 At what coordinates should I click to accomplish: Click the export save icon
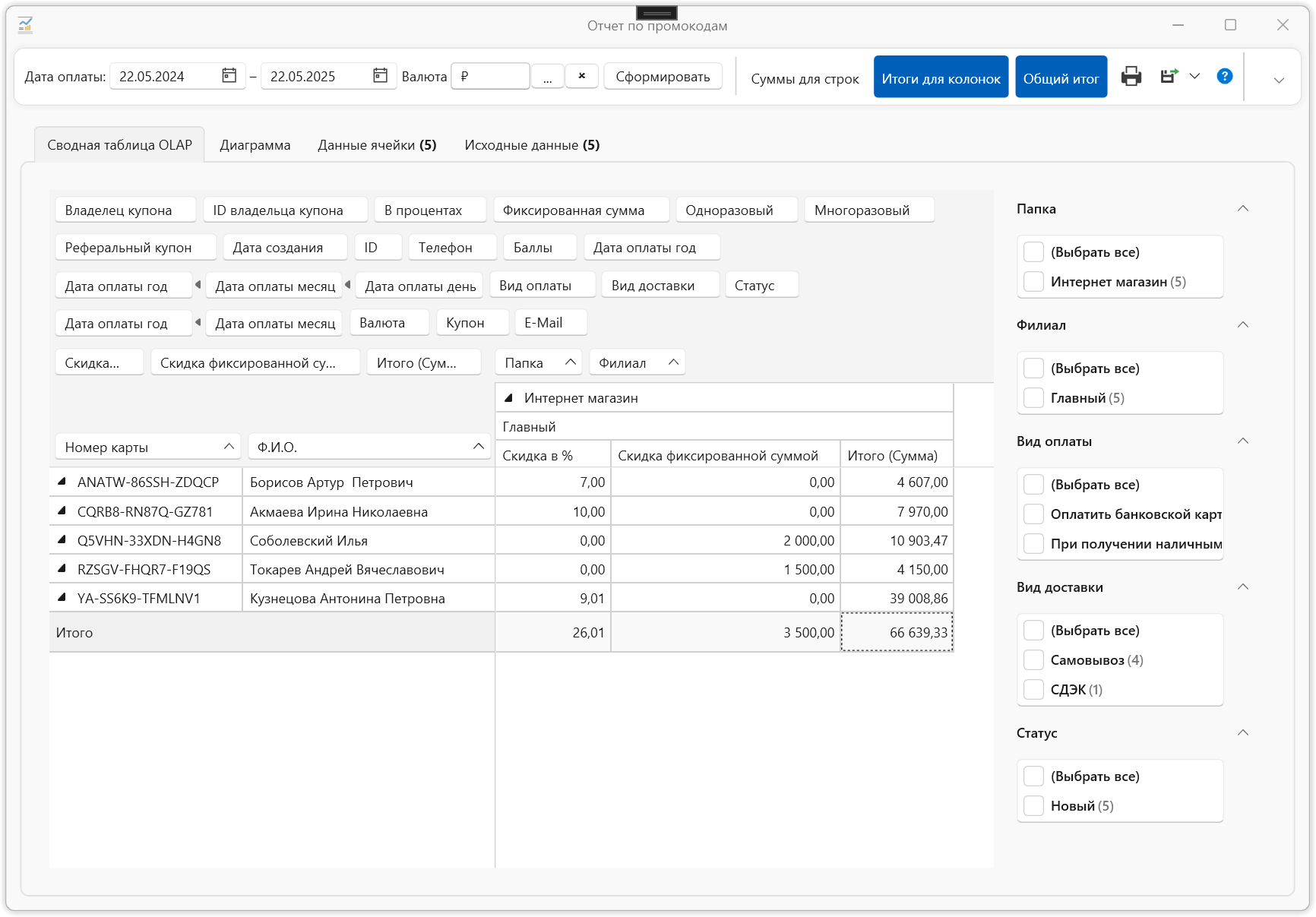click(x=1169, y=76)
